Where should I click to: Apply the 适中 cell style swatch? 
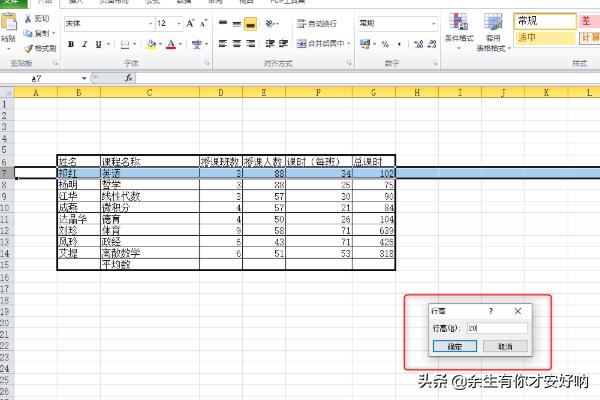(x=545, y=38)
